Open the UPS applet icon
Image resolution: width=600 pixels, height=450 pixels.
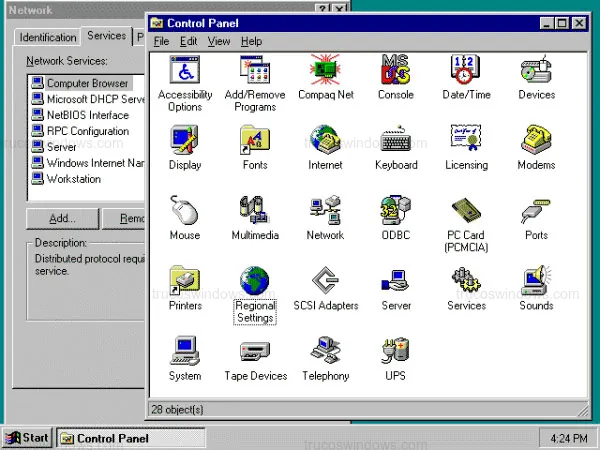click(x=396, y=351)
